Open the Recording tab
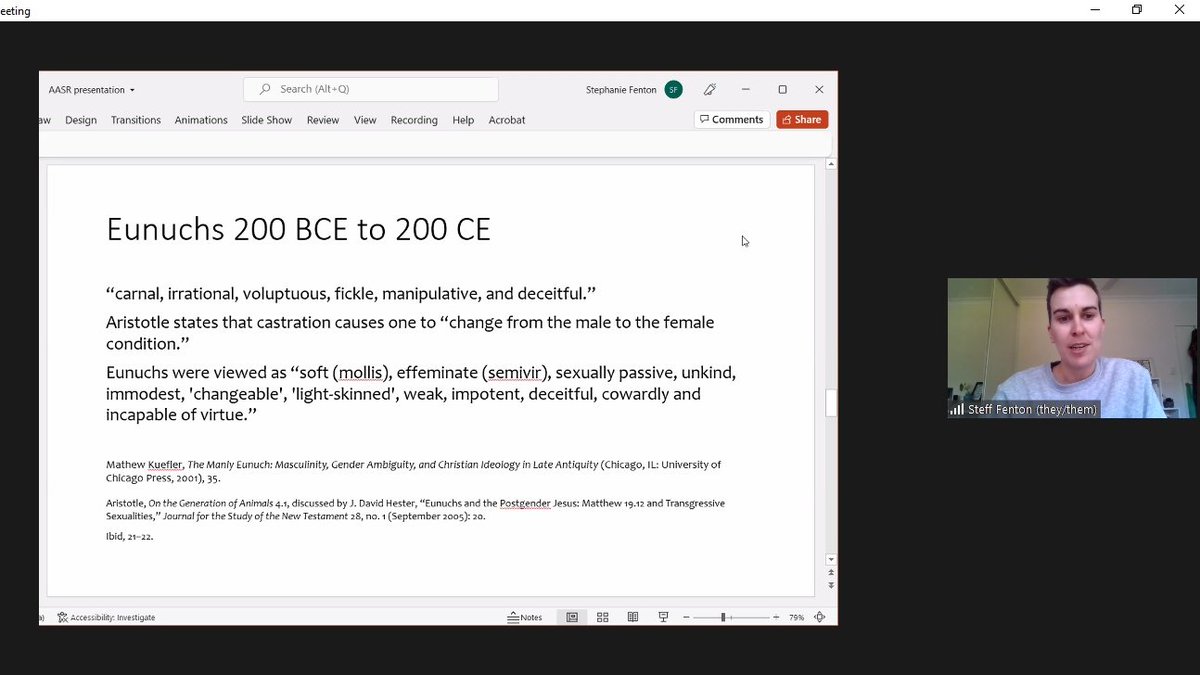This screenshot has width=1200, height=675. (414, 120)
